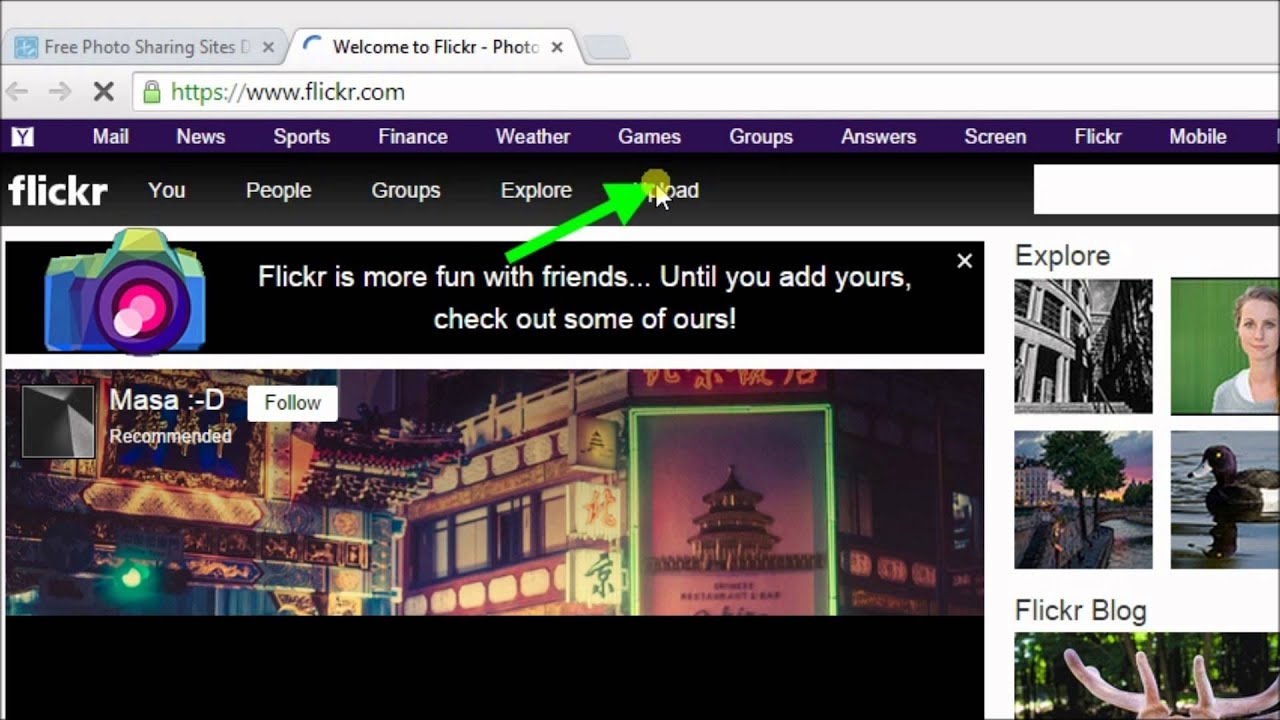Click the browser back arrow
1280x720 pixels.
[x=17, y=92]
